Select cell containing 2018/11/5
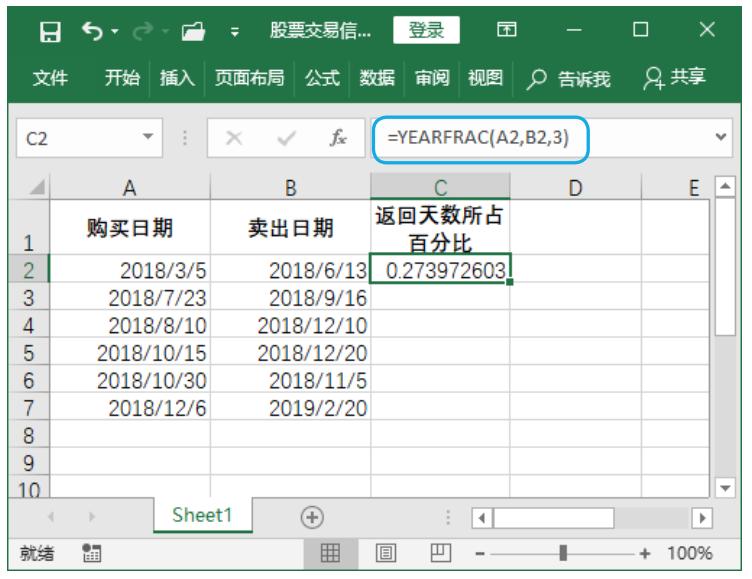This screenshot has width=752, height=579. pos(291,380)
